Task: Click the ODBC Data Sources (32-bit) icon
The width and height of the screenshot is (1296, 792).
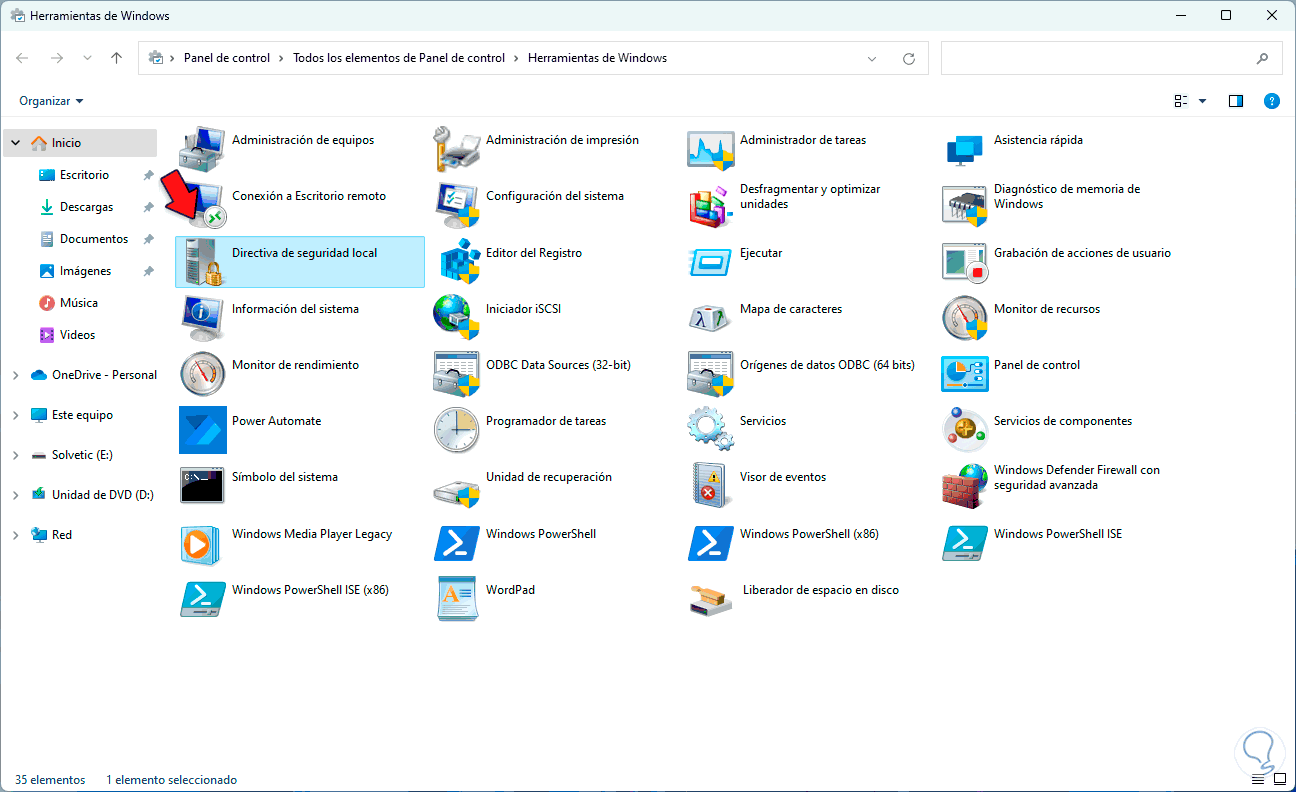Action: click(457, 374)
